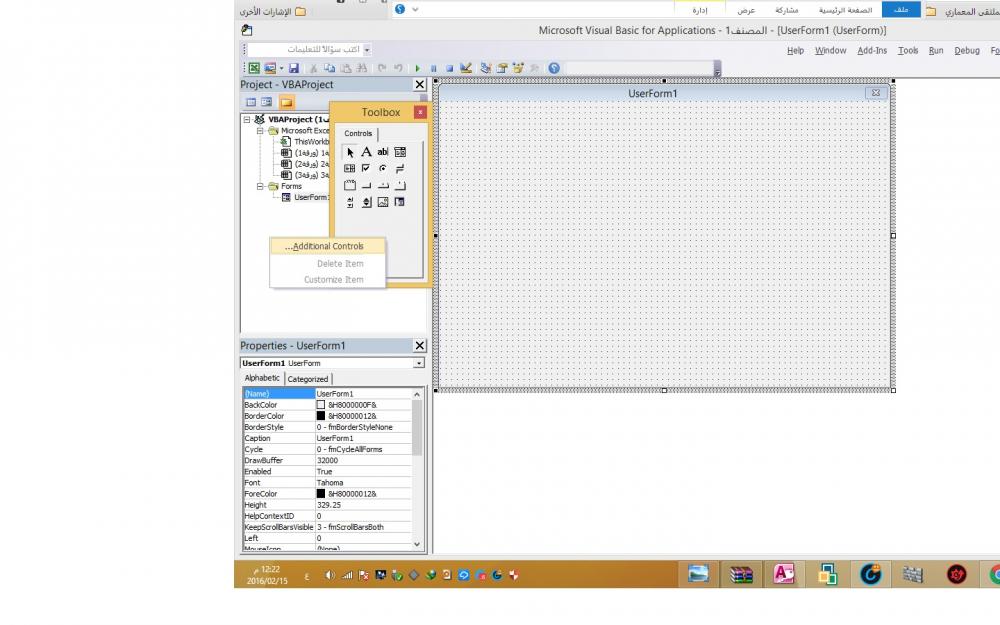Click the BackColor color swatch
The width and height of the screenshot is (1000, 625).
point(321,405)
